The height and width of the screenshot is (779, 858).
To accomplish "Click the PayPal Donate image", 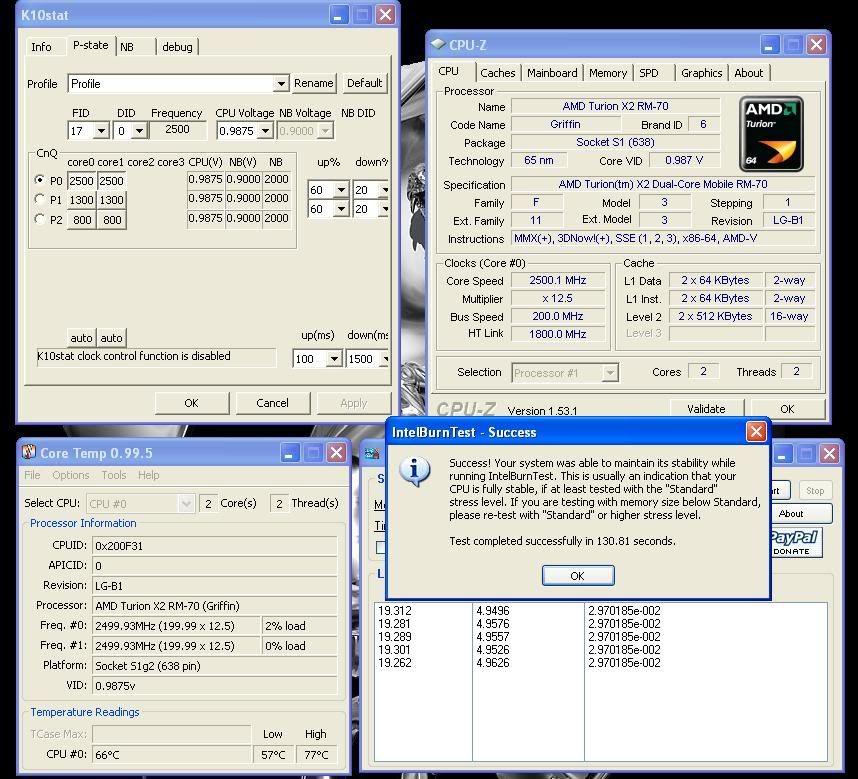I will coord(794,542).
